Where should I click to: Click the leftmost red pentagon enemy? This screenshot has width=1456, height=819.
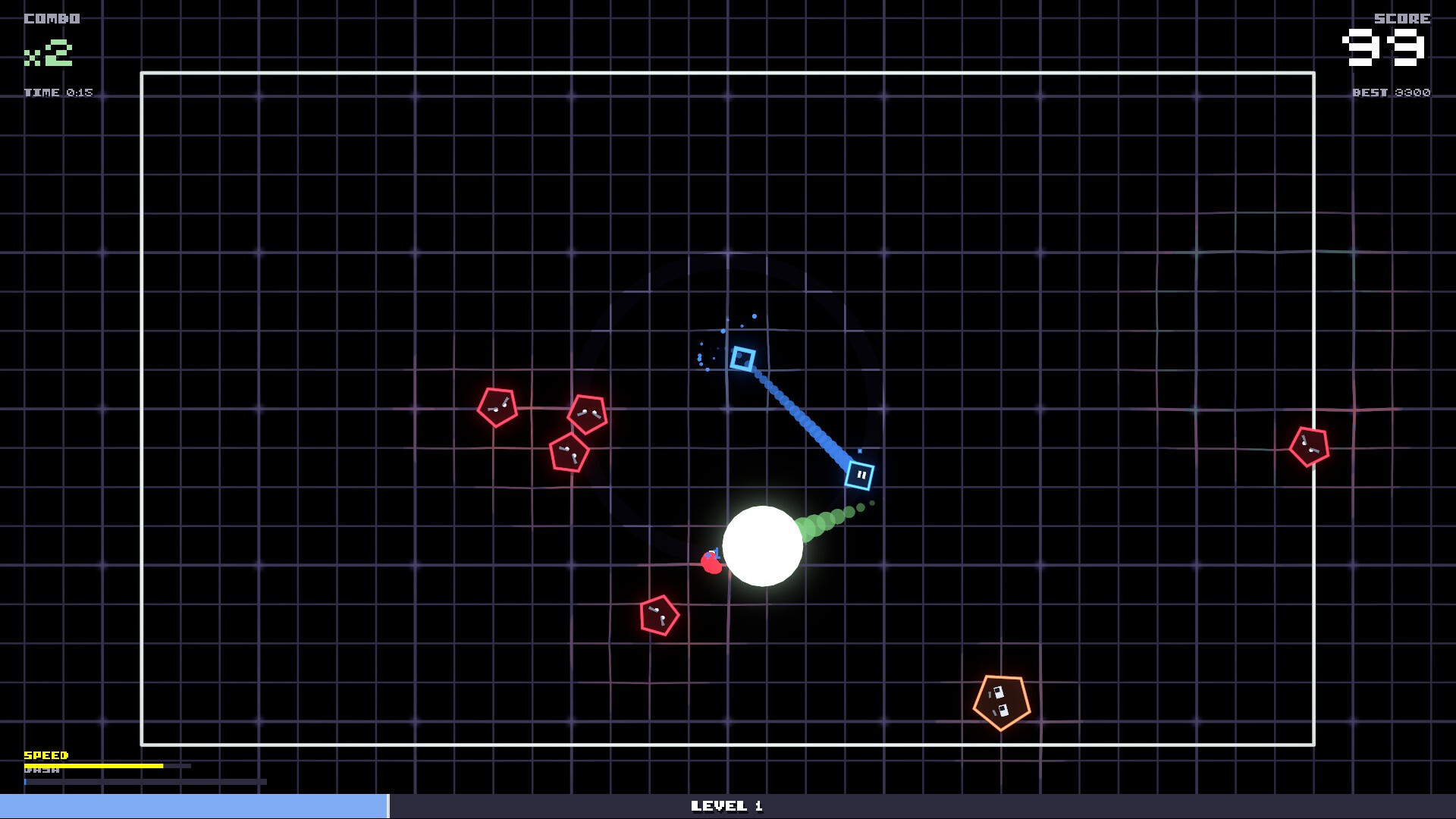[x=497, y=407]
